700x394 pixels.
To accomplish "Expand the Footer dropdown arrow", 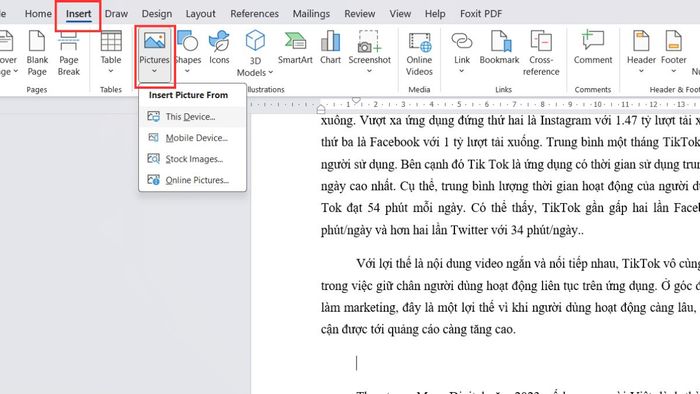I will pyautogui.click(x=673, y=71).
